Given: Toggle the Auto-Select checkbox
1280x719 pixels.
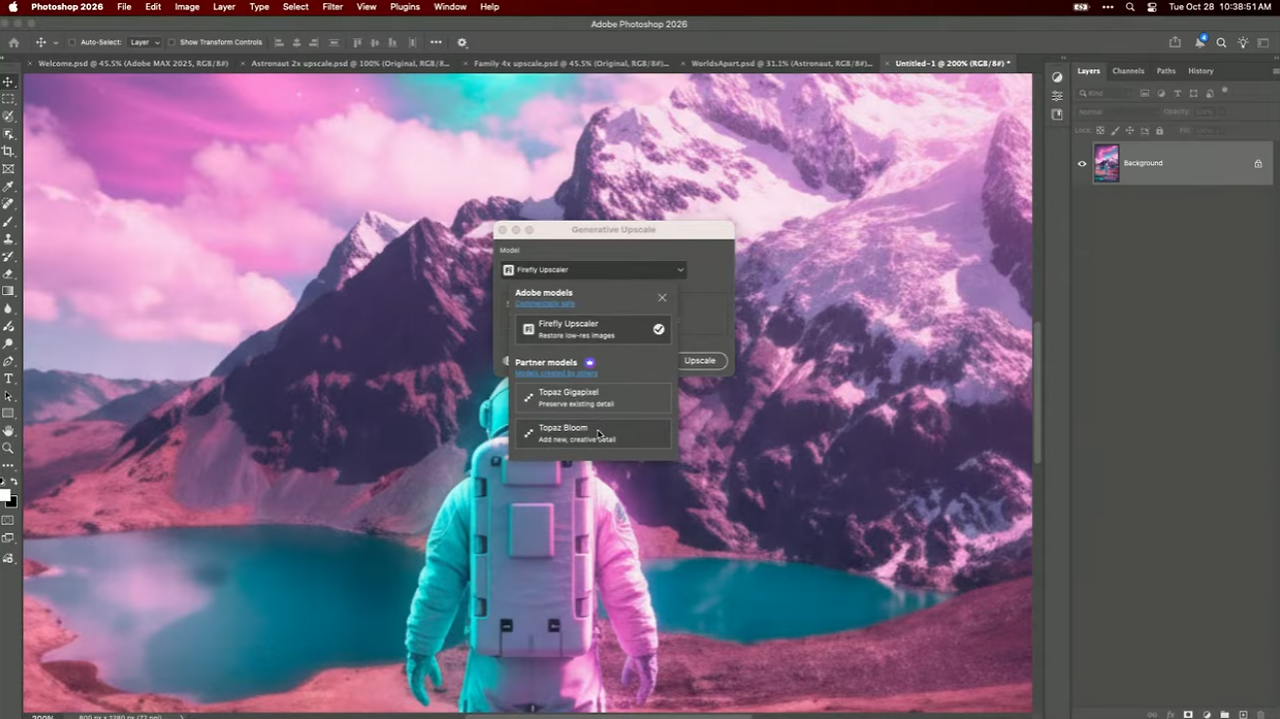Looking at the screenshot, I should (x=73, y=43).
